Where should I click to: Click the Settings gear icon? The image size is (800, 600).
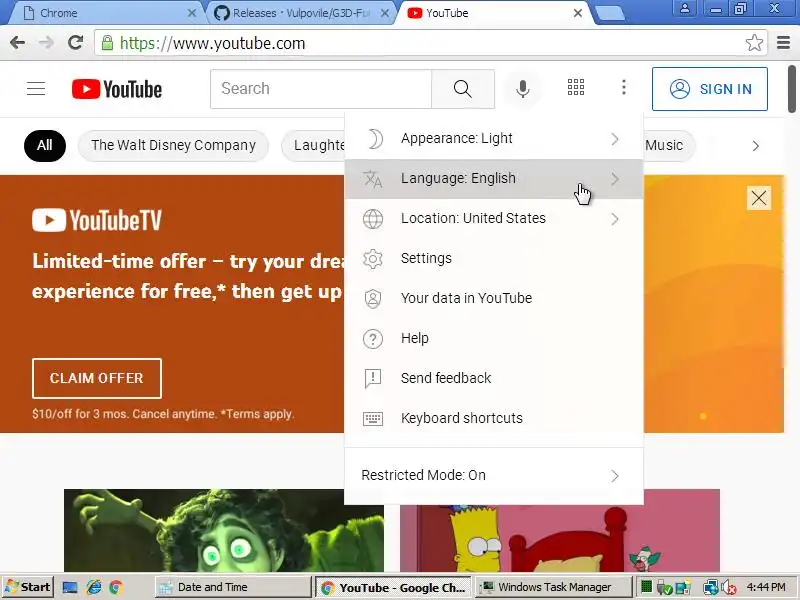(373, 259)
